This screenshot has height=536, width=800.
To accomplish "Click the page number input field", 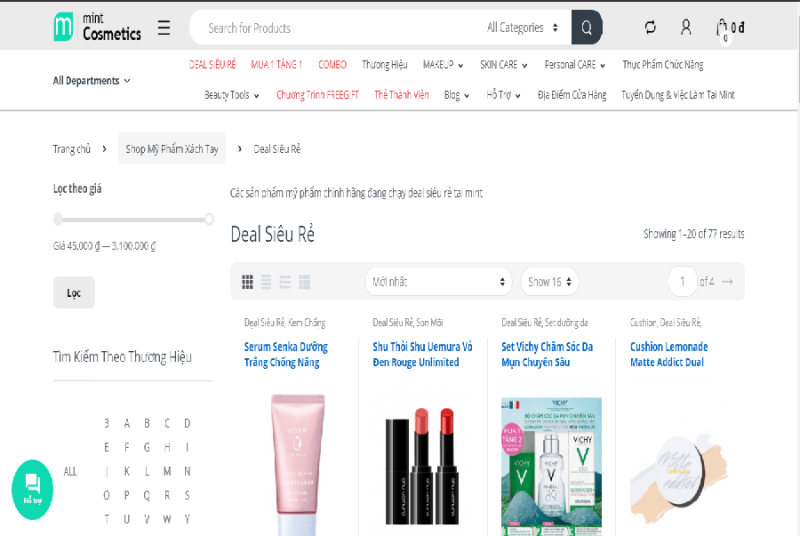I will pos(682,282).
